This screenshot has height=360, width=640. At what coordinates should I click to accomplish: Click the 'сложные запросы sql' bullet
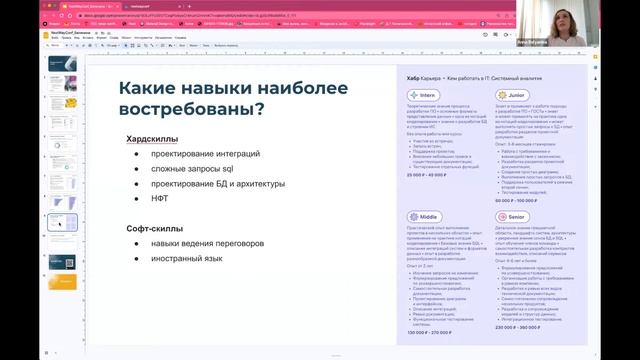(x=192, y=169)
